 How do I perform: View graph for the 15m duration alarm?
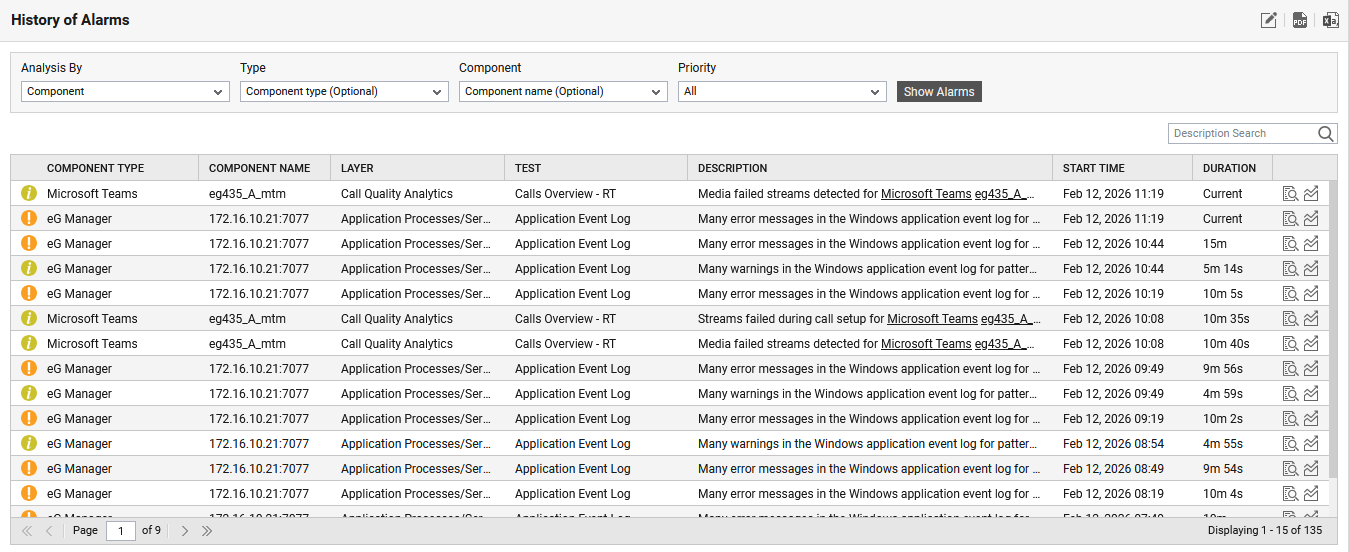(x=1311, y=244)
